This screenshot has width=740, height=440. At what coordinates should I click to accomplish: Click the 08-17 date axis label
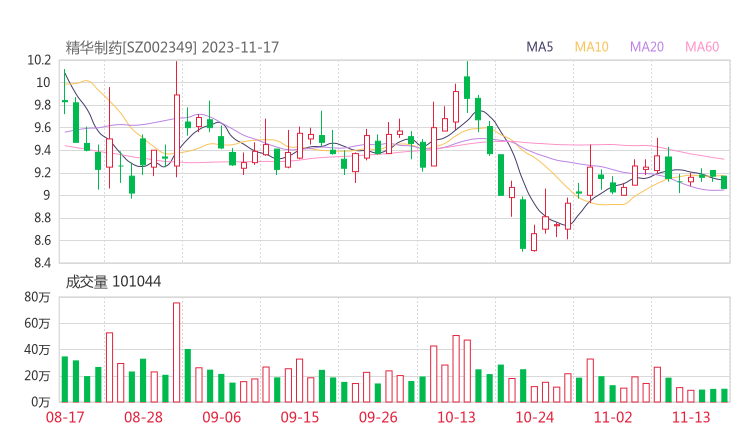(65, 417)
